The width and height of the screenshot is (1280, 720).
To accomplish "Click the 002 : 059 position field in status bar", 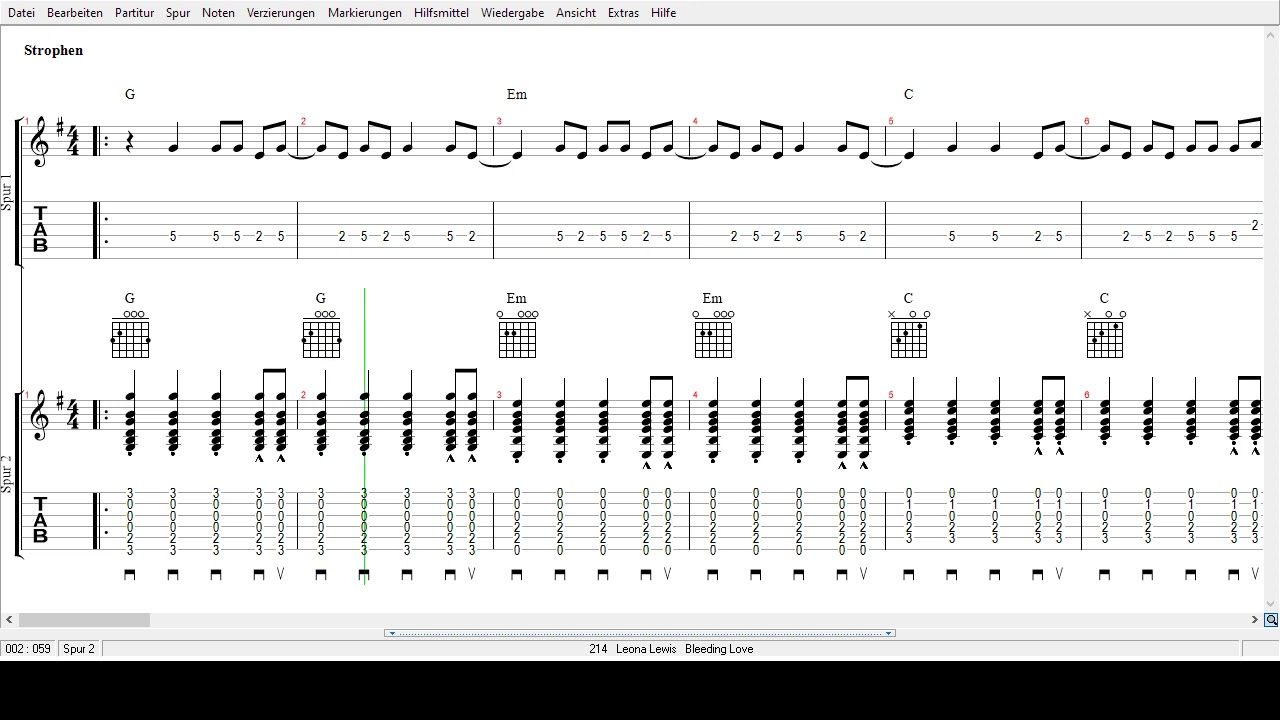I will tap(28, 649).
